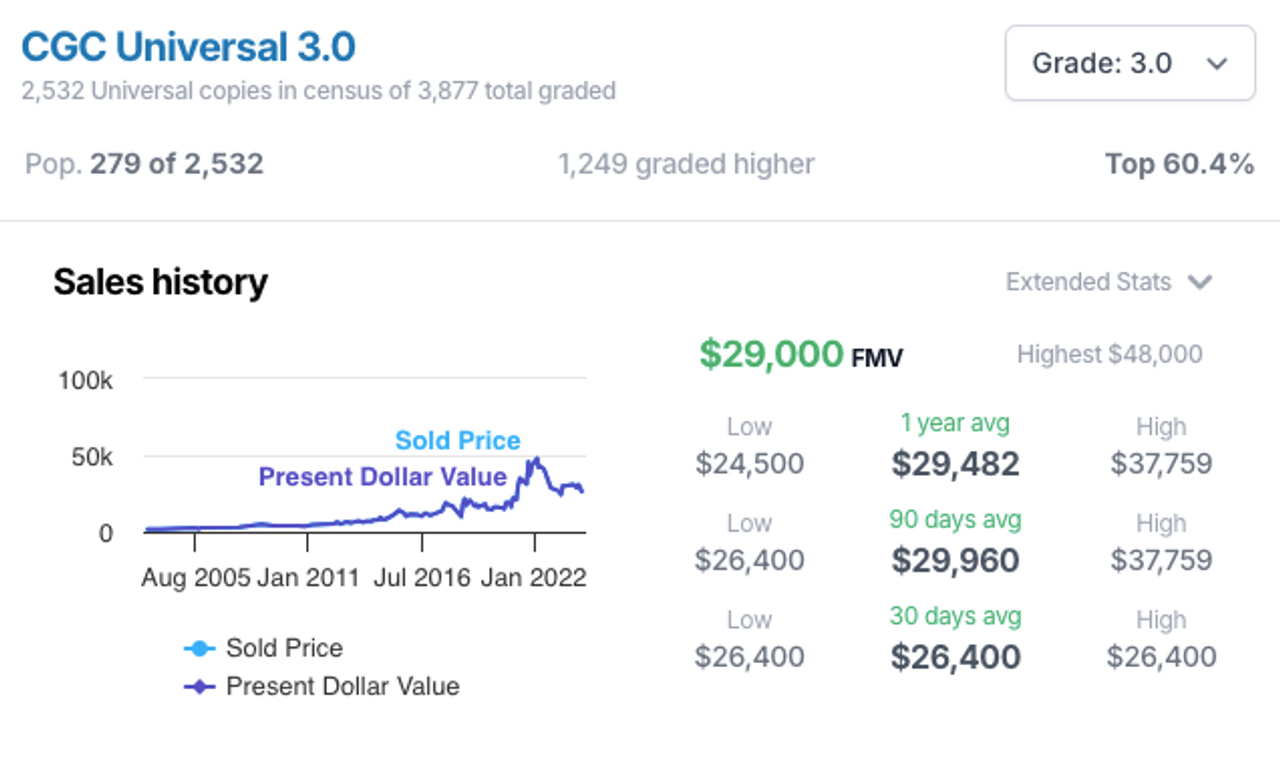Image resolution: width=1280 pixels, height=757 pixels.
Task: Click the Sales history heading
Action: tap(160, 282)
